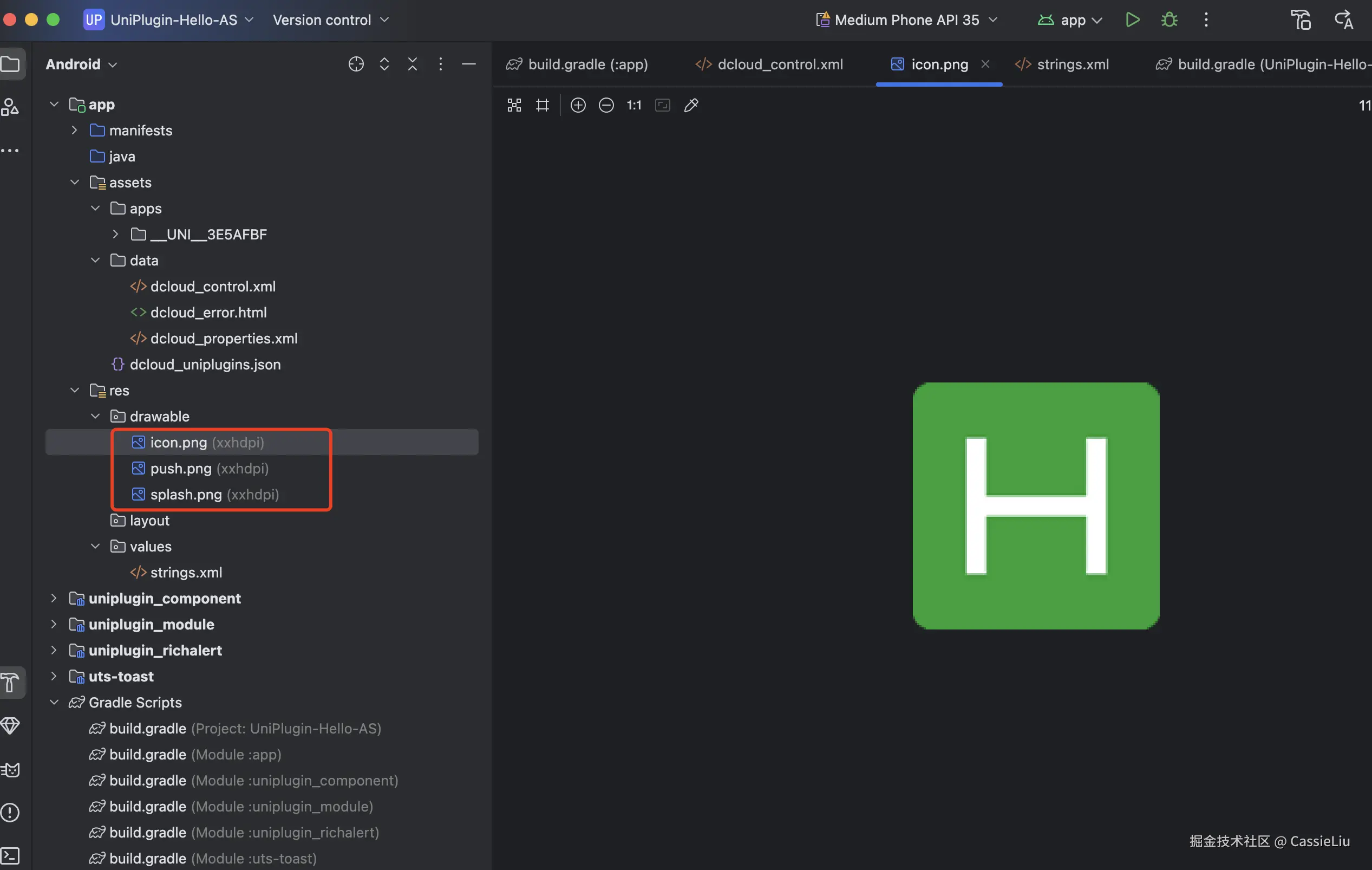
Task: Click the Debug app bug icon
Action: 1169,20
